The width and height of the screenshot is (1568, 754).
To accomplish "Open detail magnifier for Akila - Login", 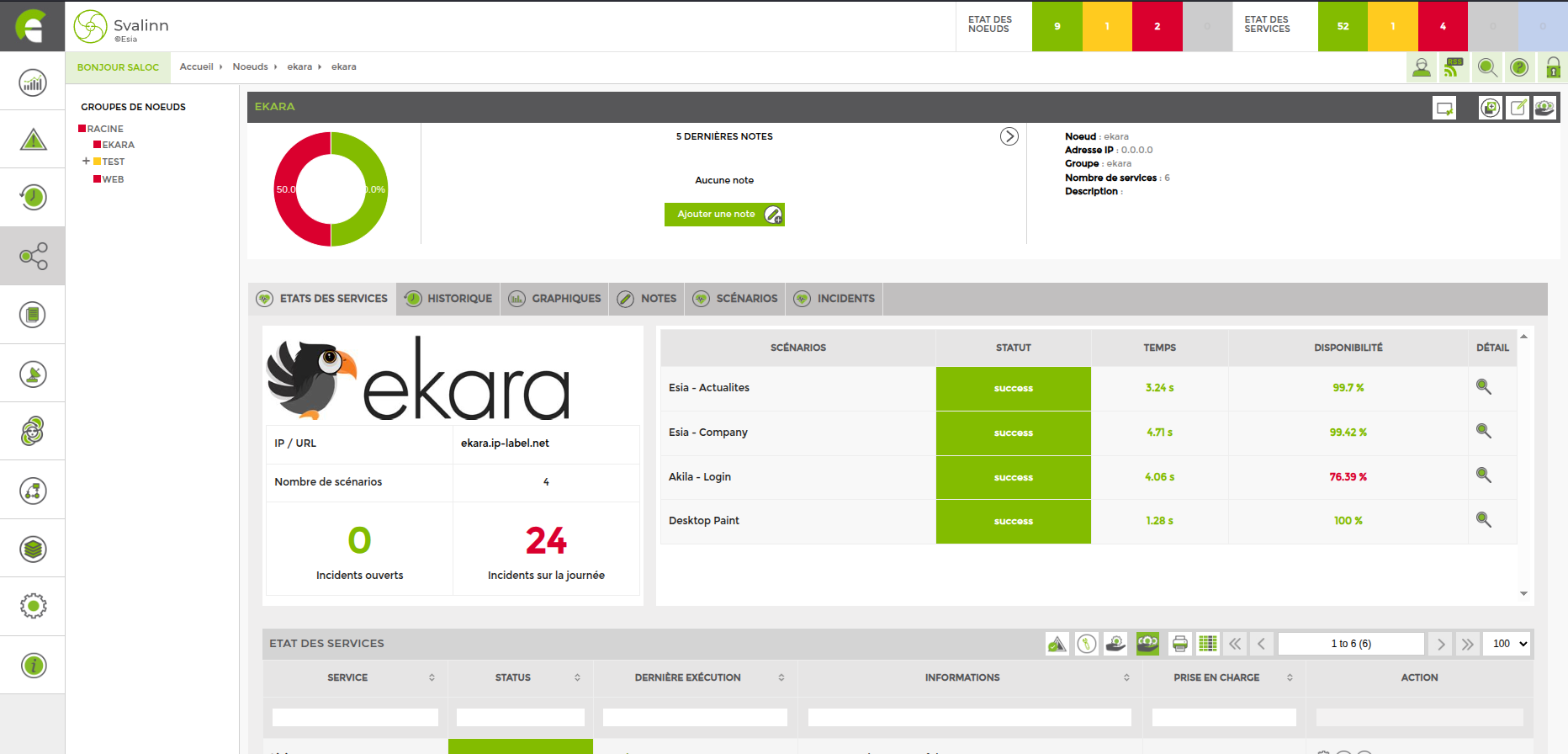I will [x=1484, y=475].
